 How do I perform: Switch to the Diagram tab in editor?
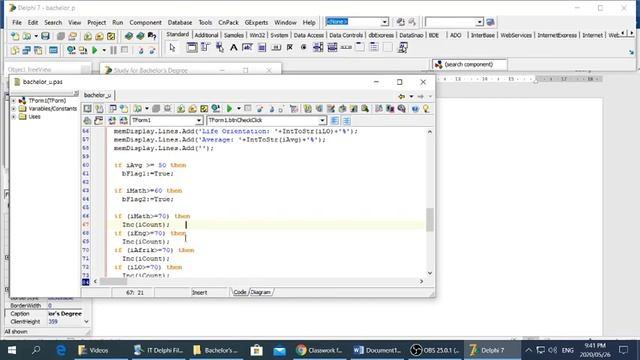[260, 292]
